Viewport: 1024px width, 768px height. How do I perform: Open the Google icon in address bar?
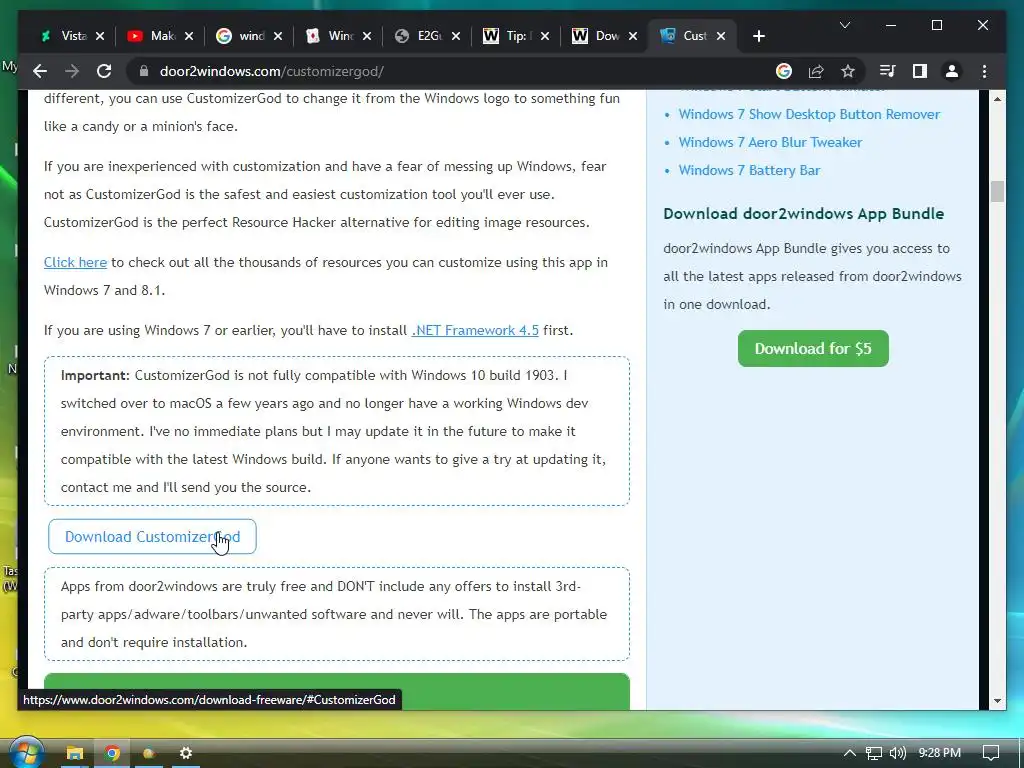pos(784,71)
